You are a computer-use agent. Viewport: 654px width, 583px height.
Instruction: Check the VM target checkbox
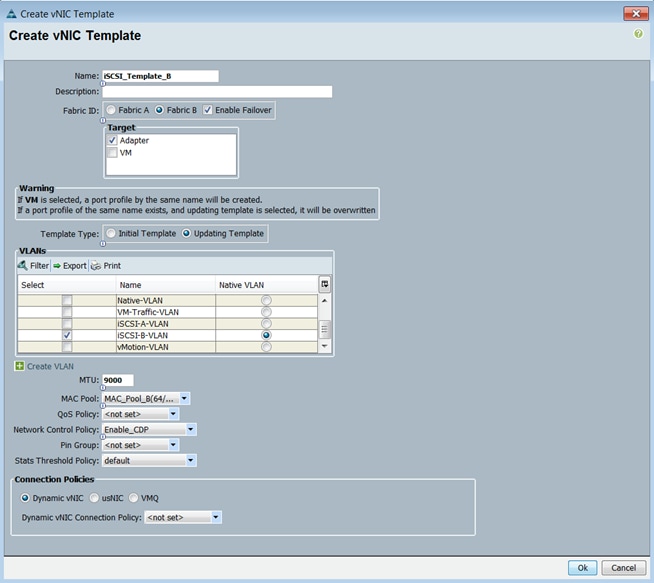coord(112,153)
